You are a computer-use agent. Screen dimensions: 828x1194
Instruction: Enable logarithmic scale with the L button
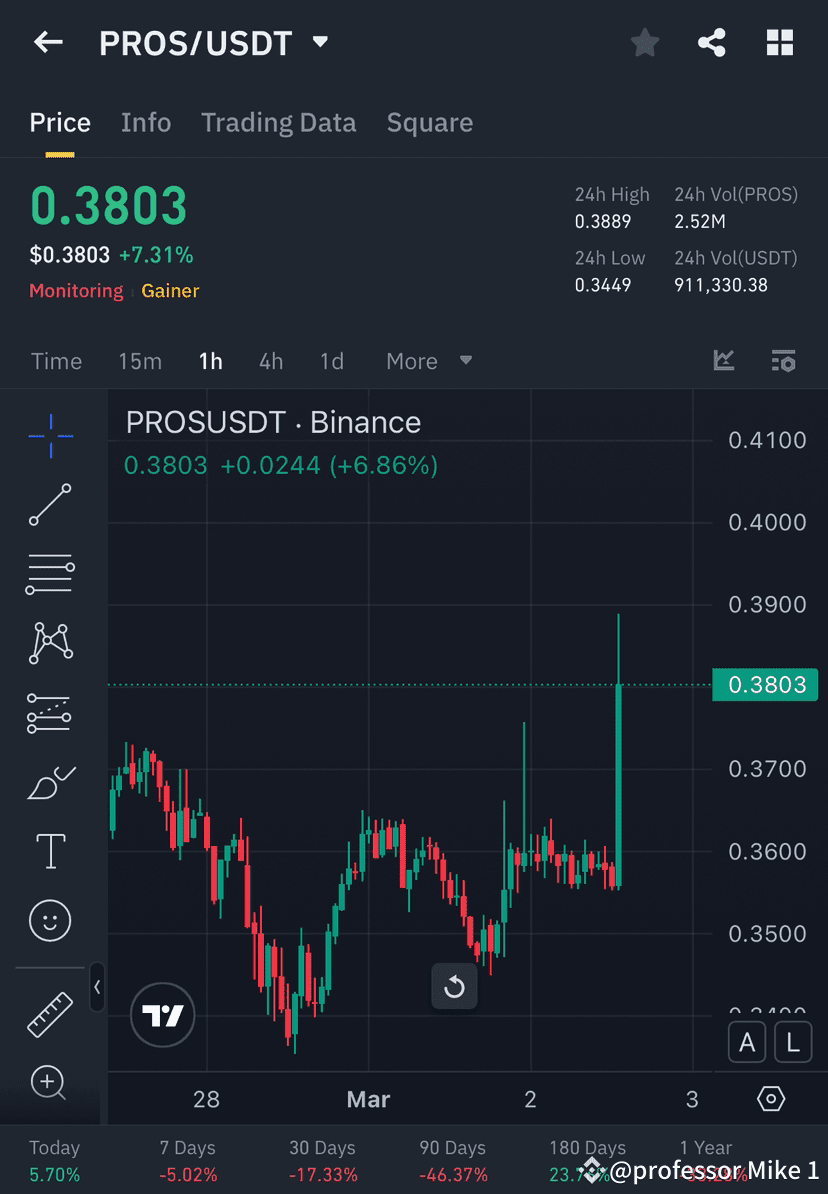point(792,1042)
